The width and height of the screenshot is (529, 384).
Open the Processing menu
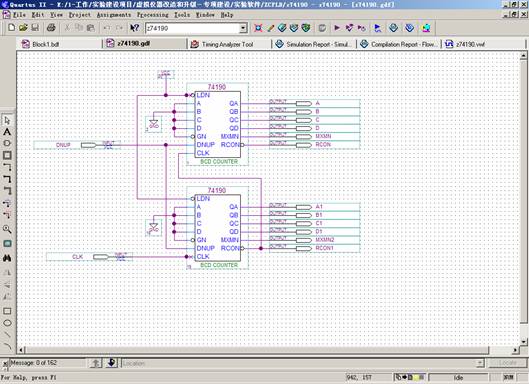[x=152, y=15]
